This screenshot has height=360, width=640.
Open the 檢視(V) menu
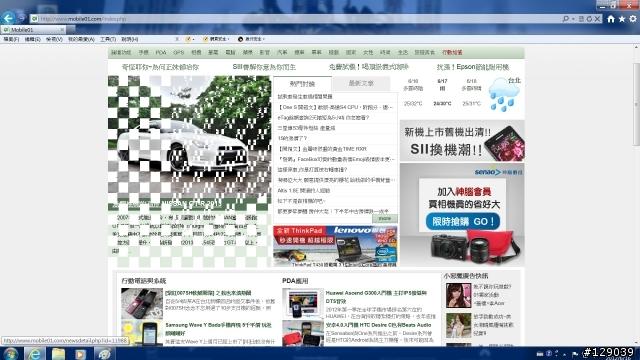(54, 39)
